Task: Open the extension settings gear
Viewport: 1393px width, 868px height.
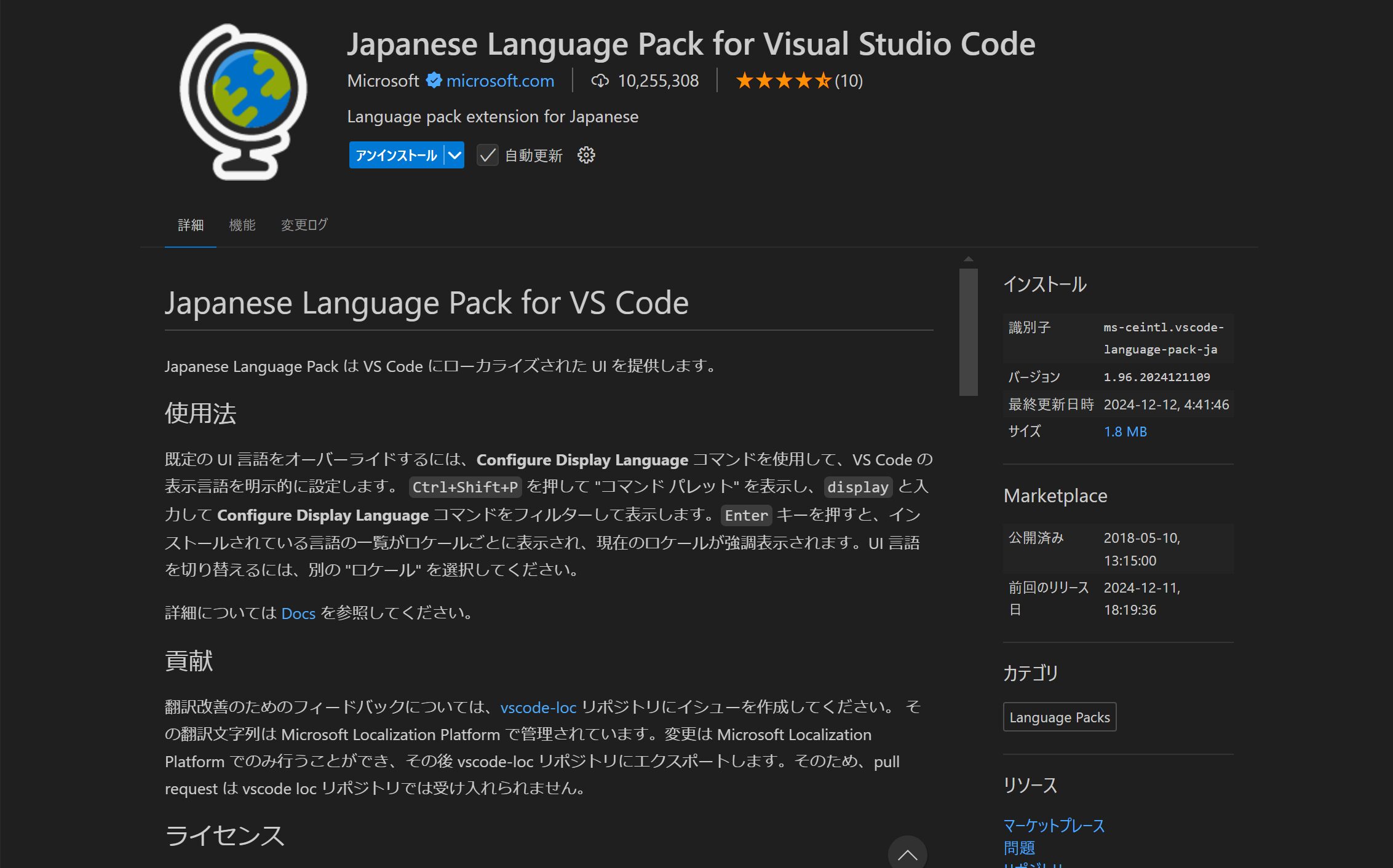Action: pos(586,155)
